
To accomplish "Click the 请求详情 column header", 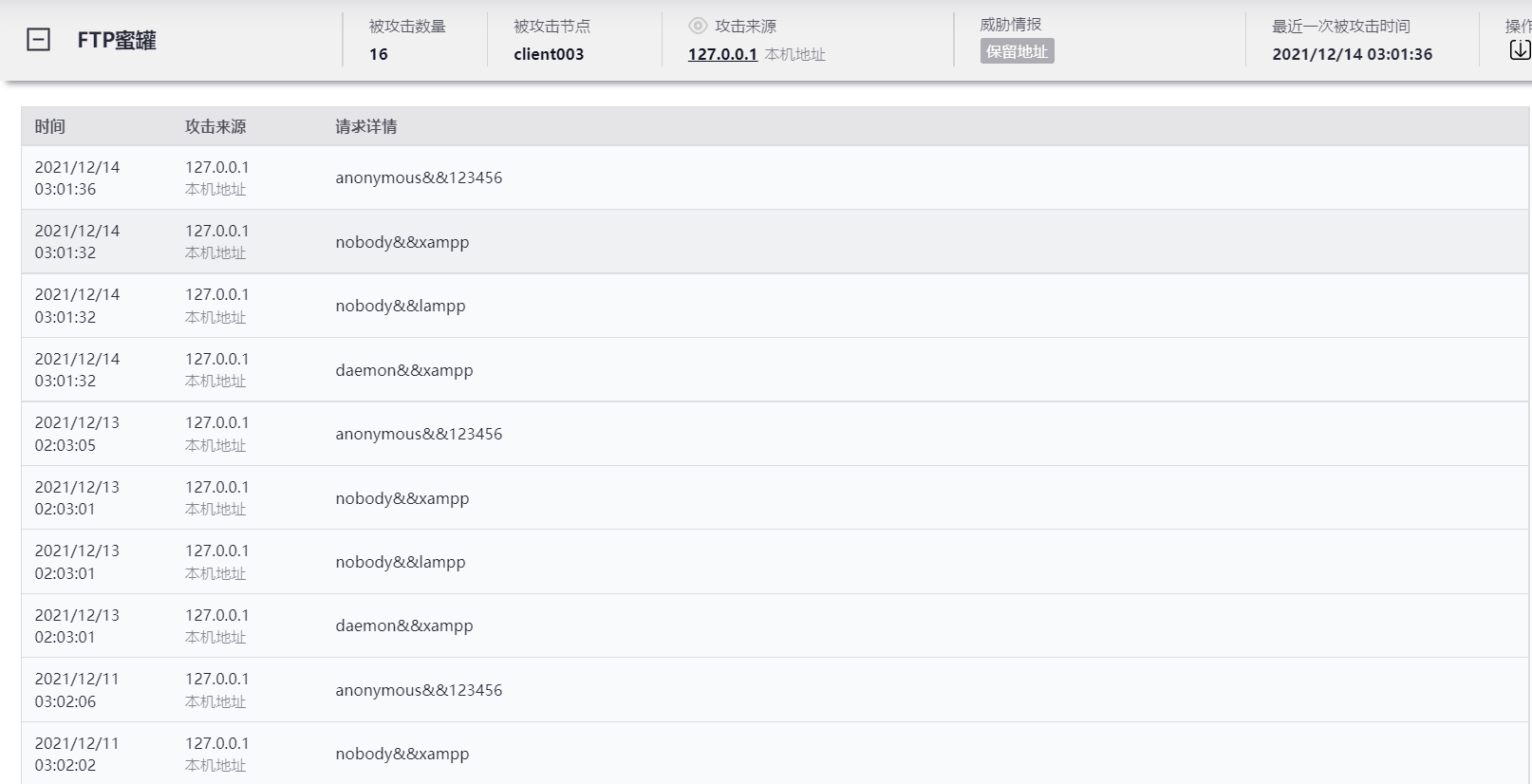I will pyautogui.click(x=366, y=126).
